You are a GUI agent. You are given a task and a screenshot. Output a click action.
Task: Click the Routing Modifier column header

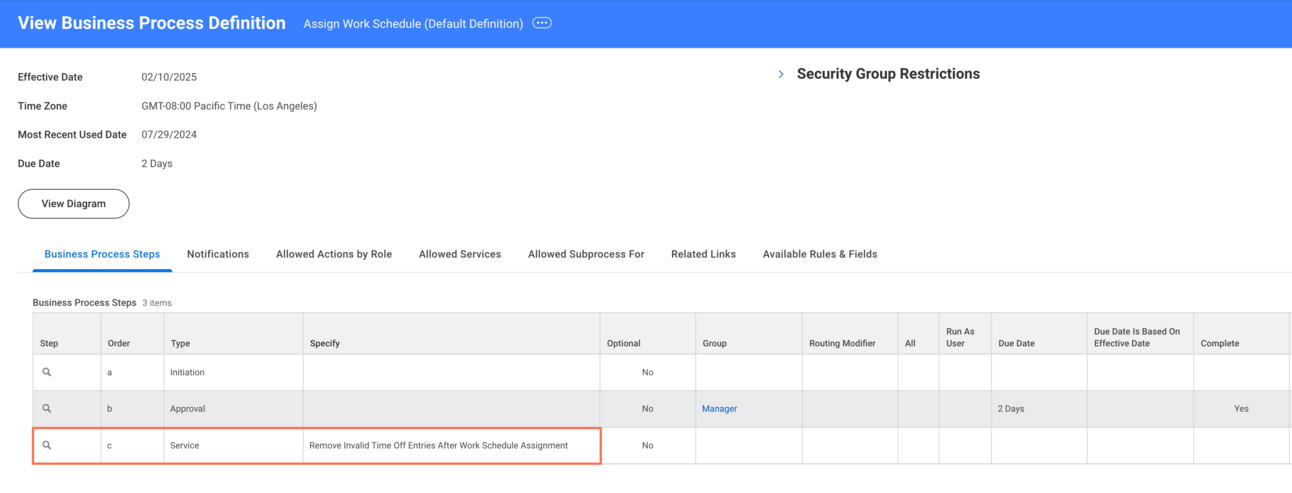point(842,343)
